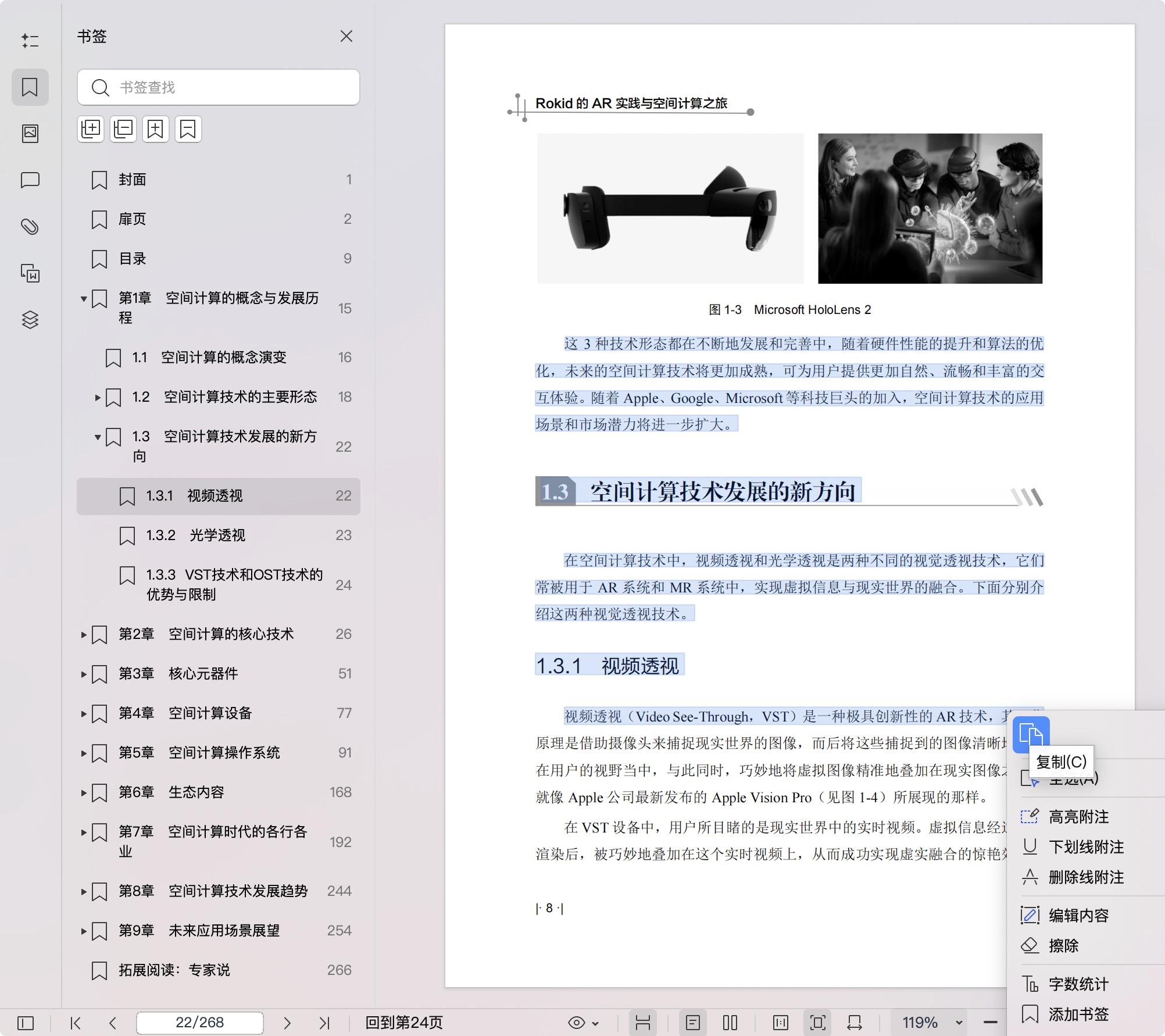Click the page number field showing 22/268
1165x1036 pixels.
click(x=199, y=1022)
